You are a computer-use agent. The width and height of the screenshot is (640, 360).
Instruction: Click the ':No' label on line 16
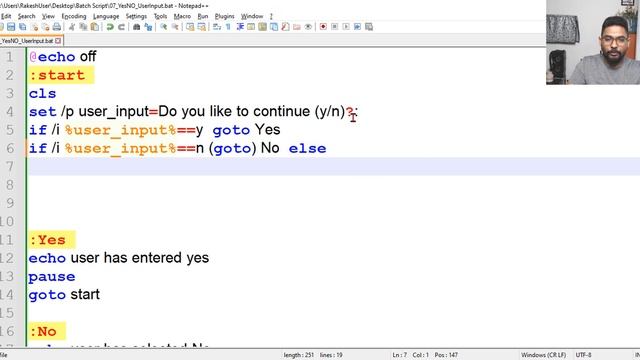pos(43,331)
